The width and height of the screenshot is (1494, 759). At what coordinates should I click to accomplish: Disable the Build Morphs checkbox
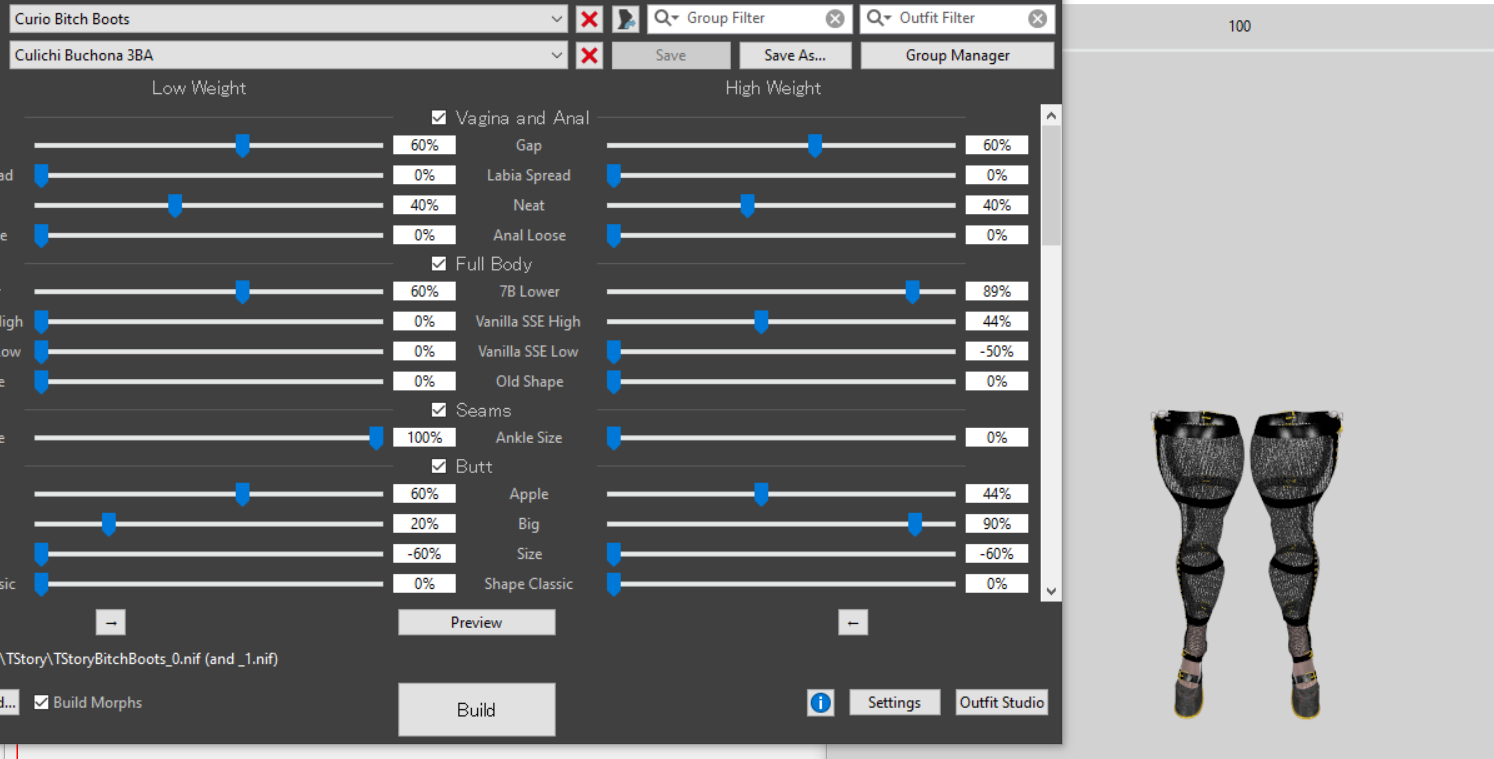pos(41,702)
